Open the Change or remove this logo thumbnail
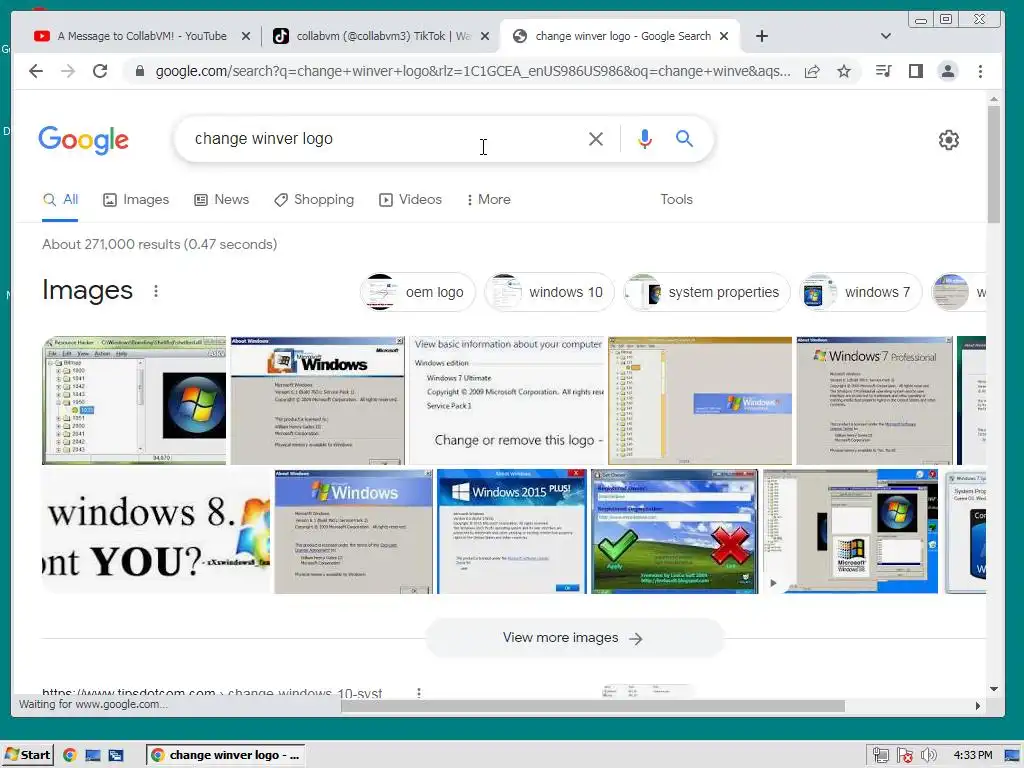This screenshot has height=768, width=1024. [x=507, y=400]
